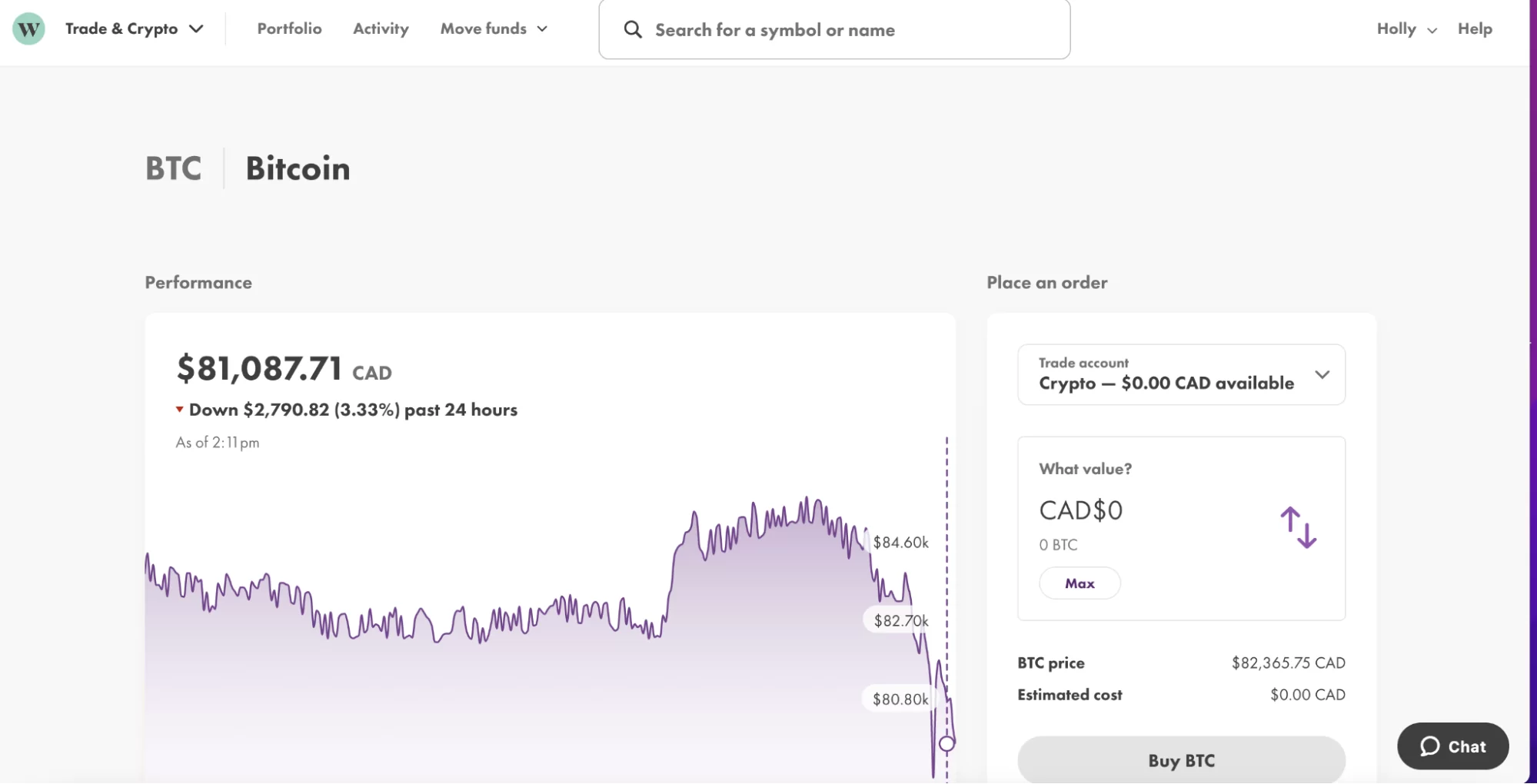1537x784 pixels.
Task: Click the $80.80k chart axis label
Action: click(x=900, y=699)
